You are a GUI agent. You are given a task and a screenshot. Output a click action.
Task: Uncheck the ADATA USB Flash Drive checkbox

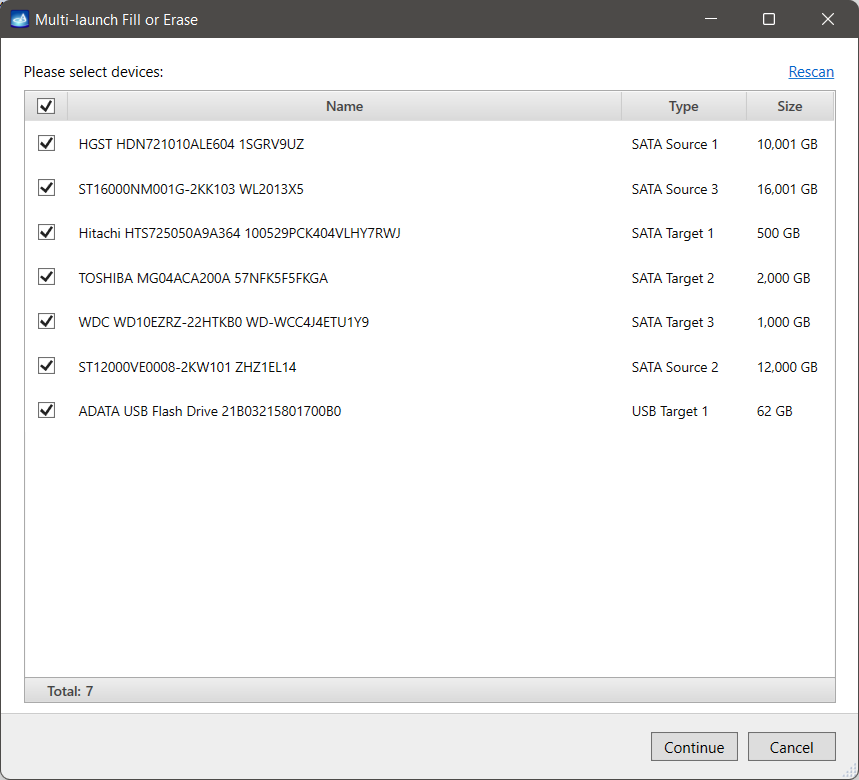[x=46, y=410]
